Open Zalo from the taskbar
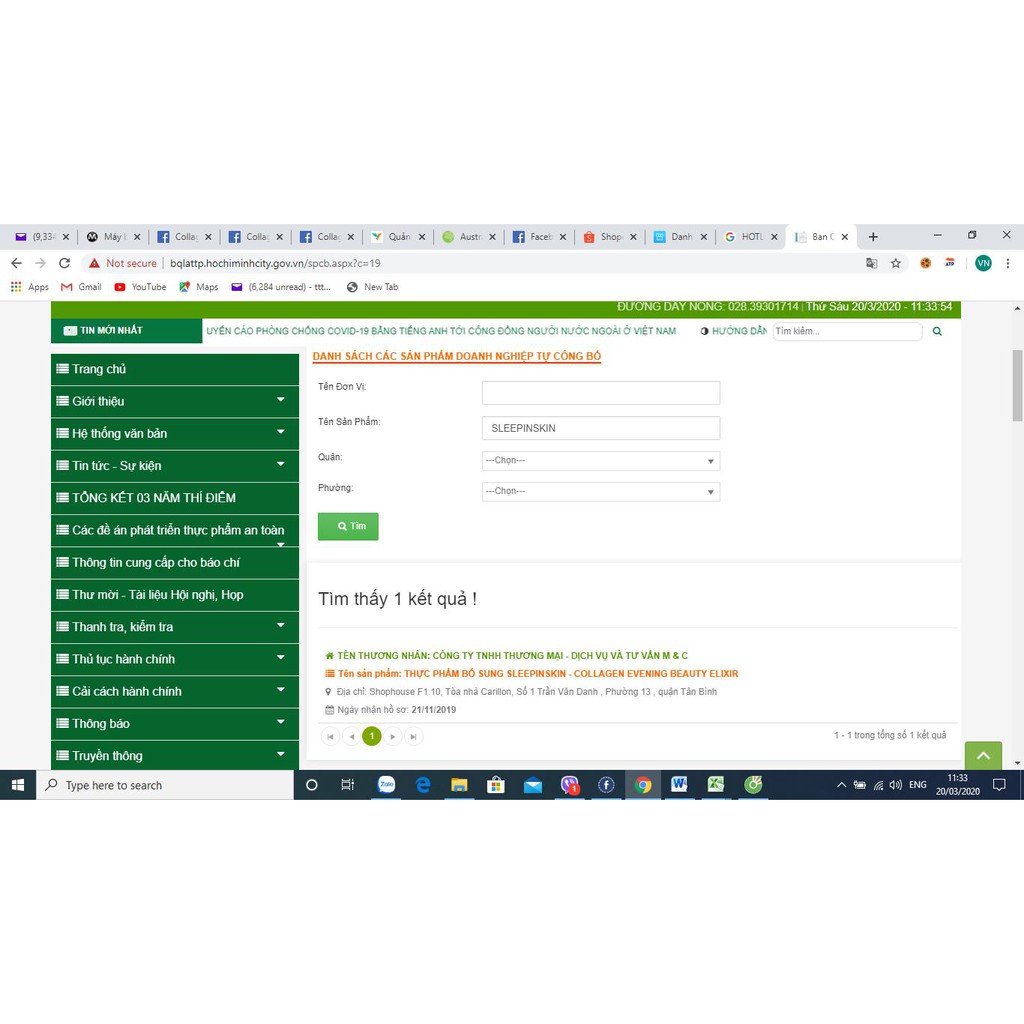Viewport: 1024px width, 1024px height. tap(387, 785)
